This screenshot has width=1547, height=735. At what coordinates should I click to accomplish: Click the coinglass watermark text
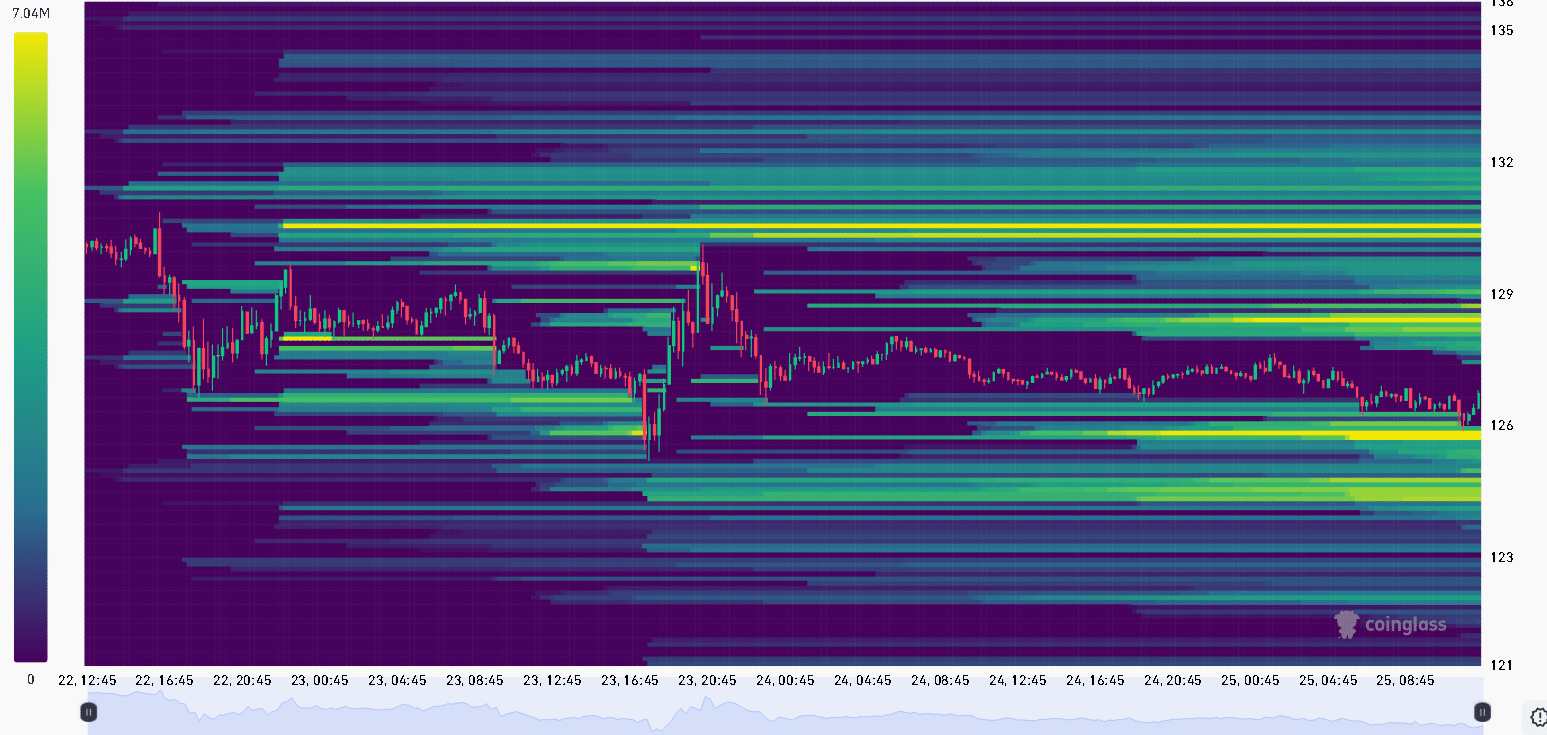coord(1405,626)
